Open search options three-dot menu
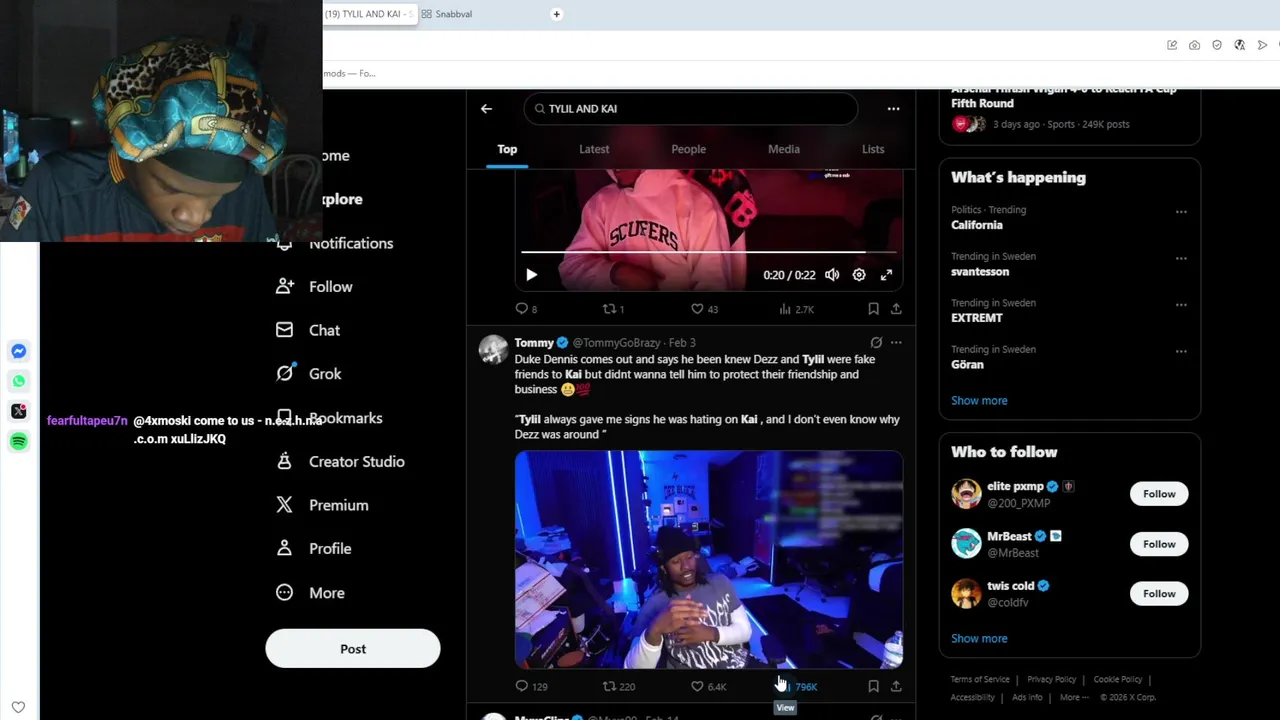Viewport: 1280px width, 720px height. [x=893, y=108]
